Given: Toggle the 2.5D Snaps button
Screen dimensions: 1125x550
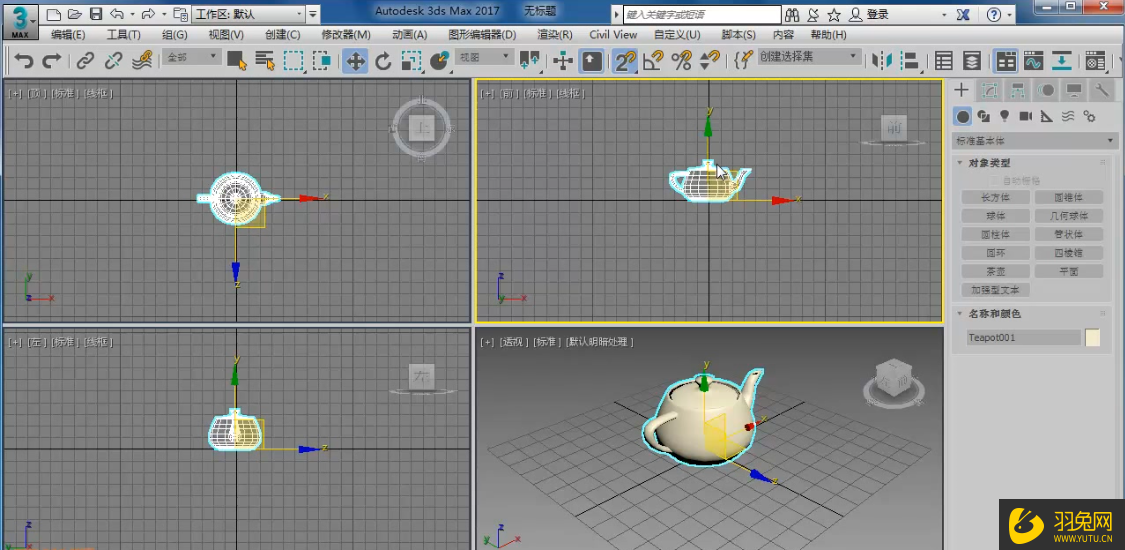Looking at the screenshot, I should coord(625,61).
